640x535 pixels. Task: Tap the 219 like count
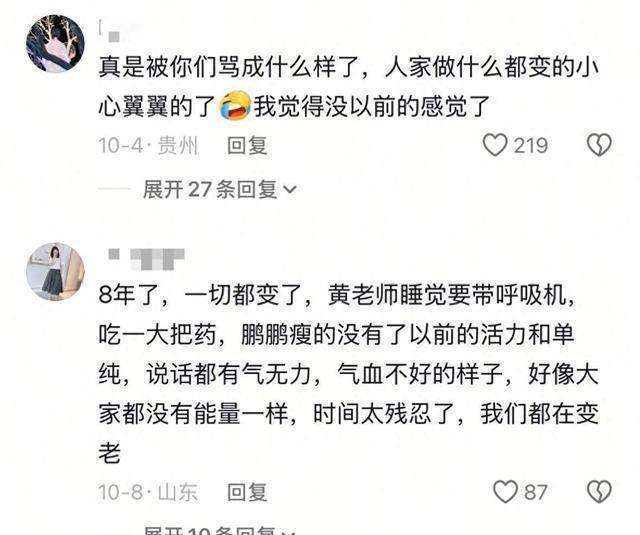[x=530, y=146]
